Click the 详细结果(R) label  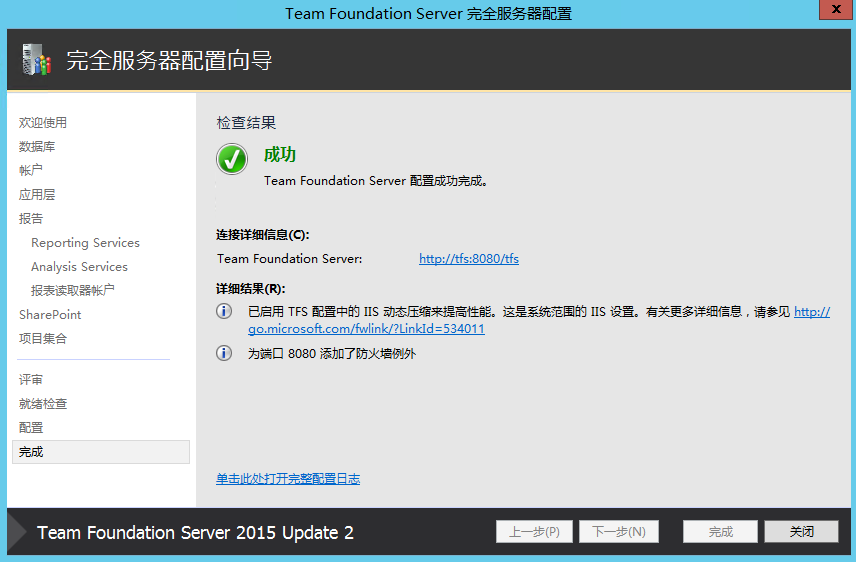pos(251,288)
